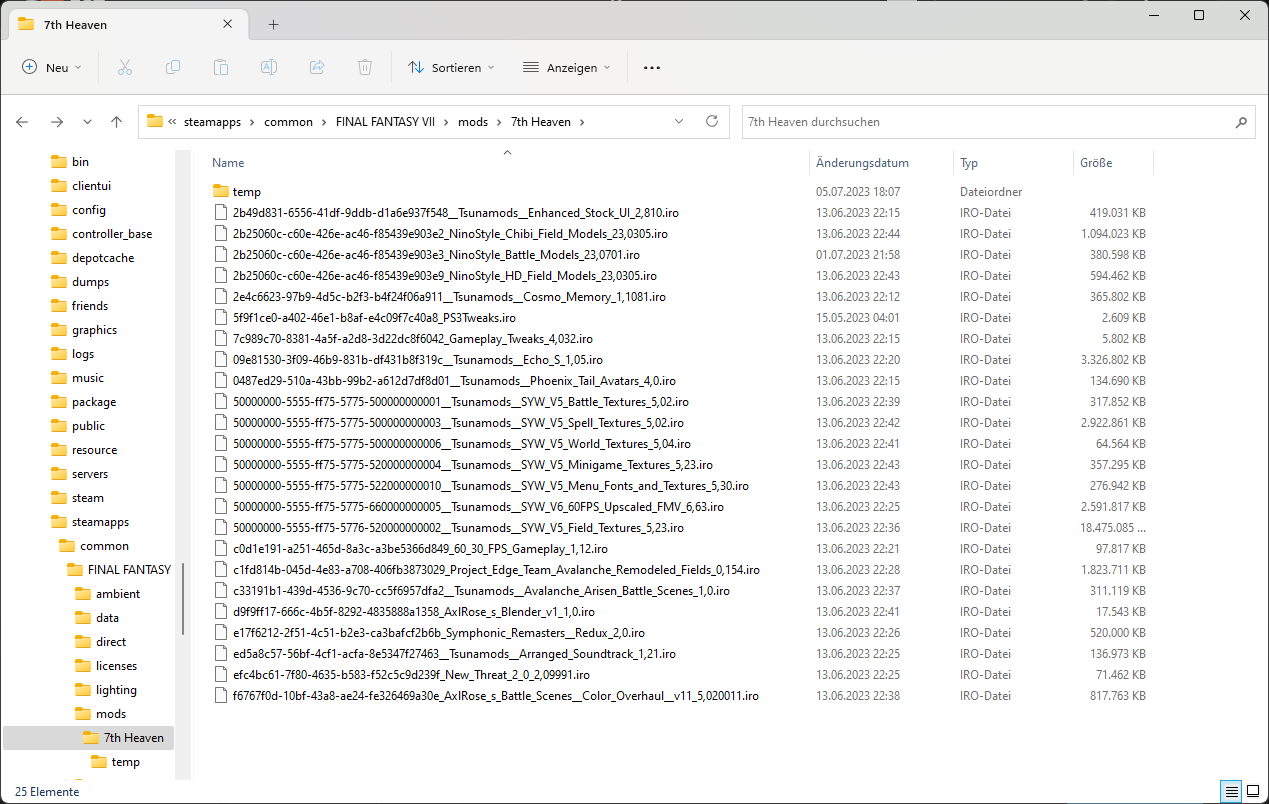The image size is (1269, 804).
Task: Open address bar history dropdown
Action: pos(679,121)
